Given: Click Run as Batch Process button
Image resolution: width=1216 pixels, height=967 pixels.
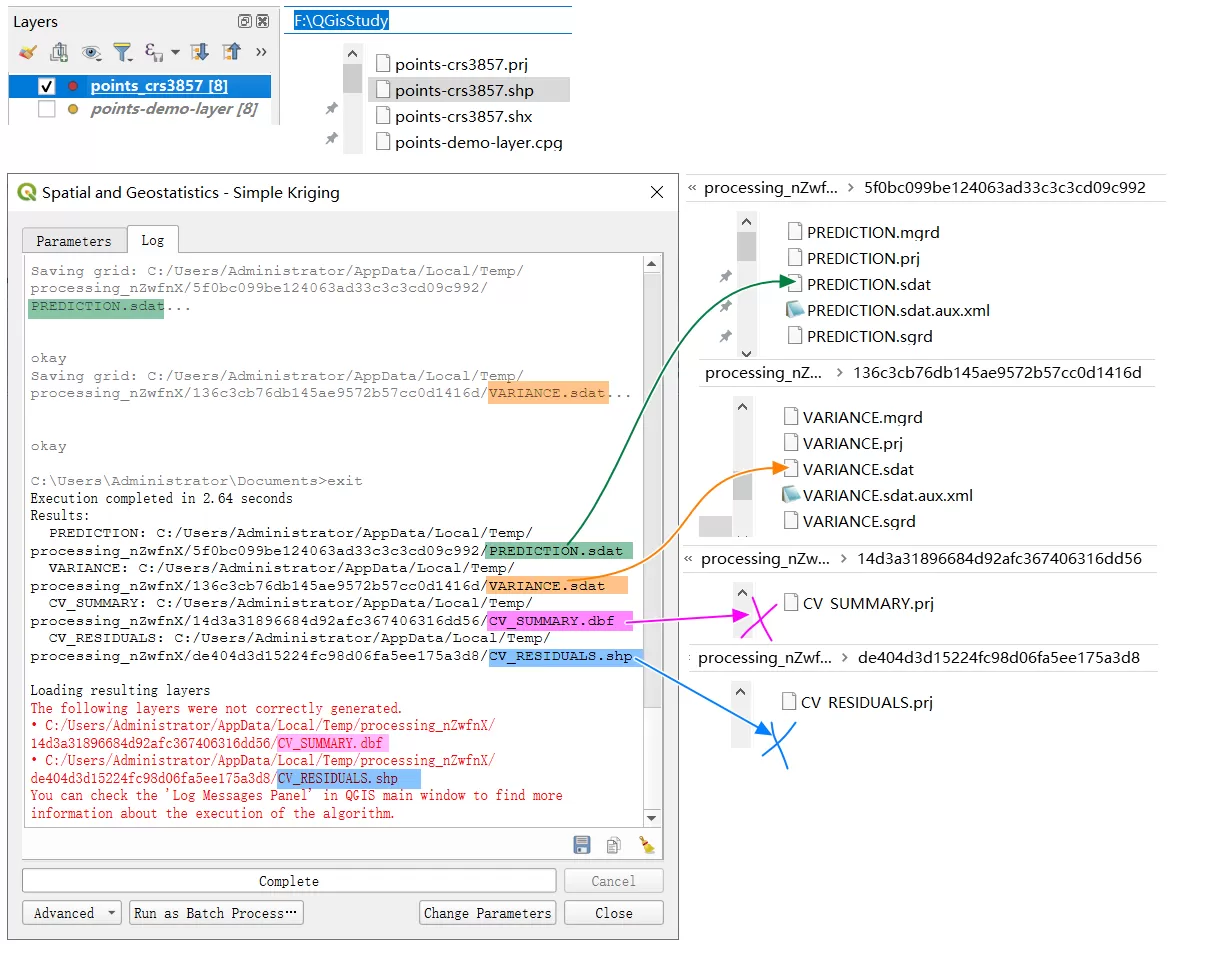Looking at the screenshot, I should [x=216, y=913].
